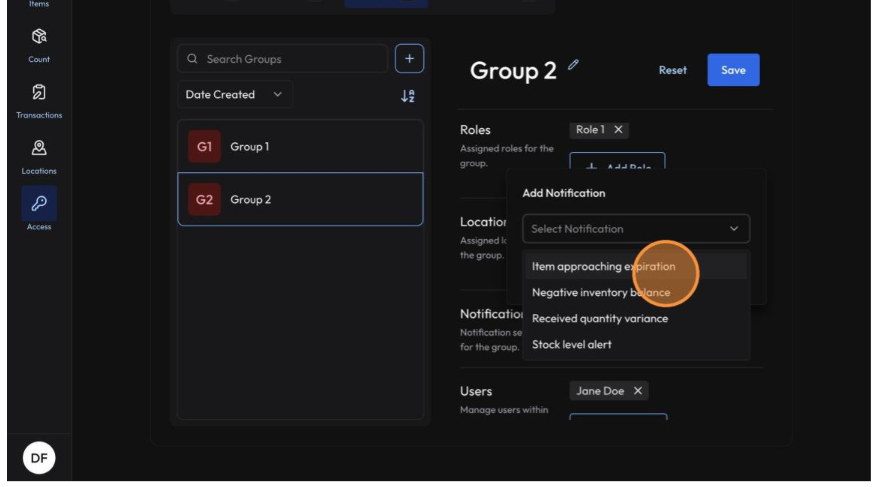This screenshot has width=880, height=487.
Task: Choose Stock level alert option
Action: coord(636,344)
